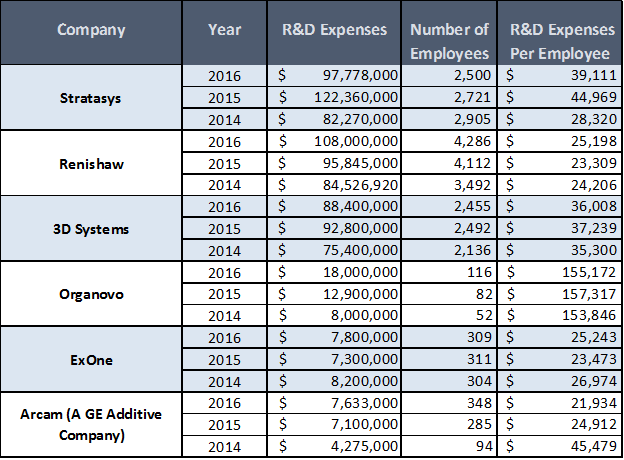The height and width of the screenshot is (460, 624).
Task: Select the Arcam (A GE Additive Company) cell
Action: tap(91, 425)
